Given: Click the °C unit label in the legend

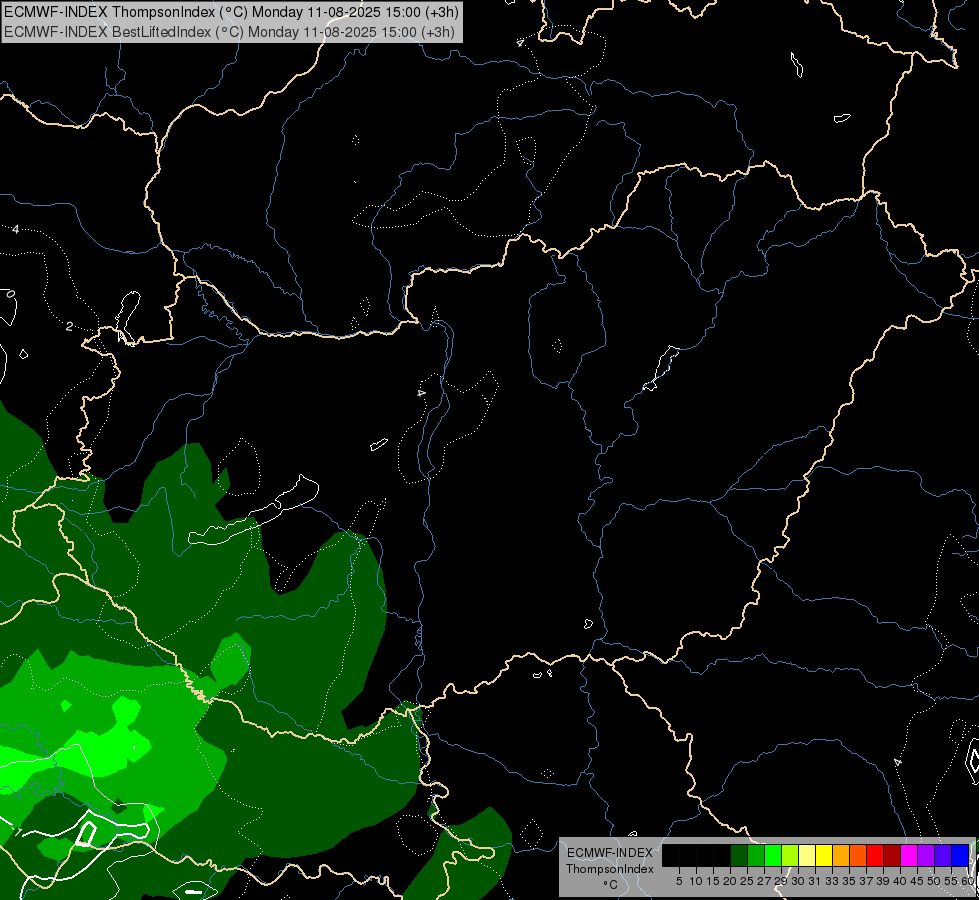Looking at the screenshot, I should [610, 884].
